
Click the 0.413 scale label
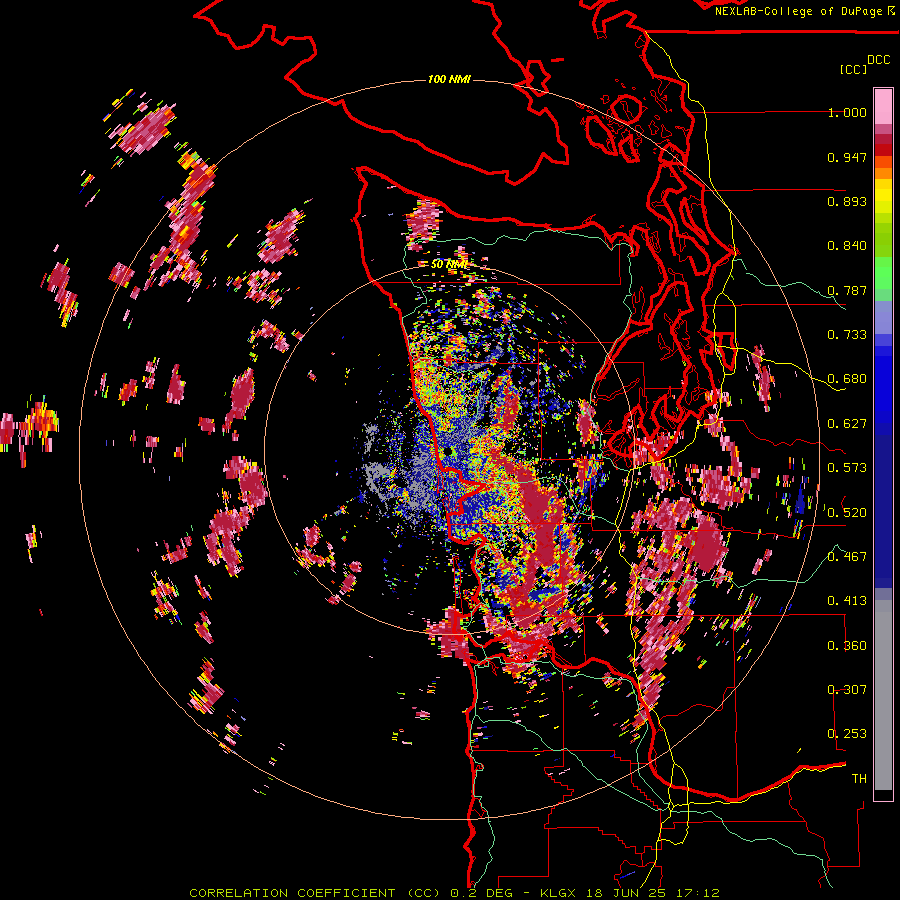pyautogui.click(x=847, y=601)
